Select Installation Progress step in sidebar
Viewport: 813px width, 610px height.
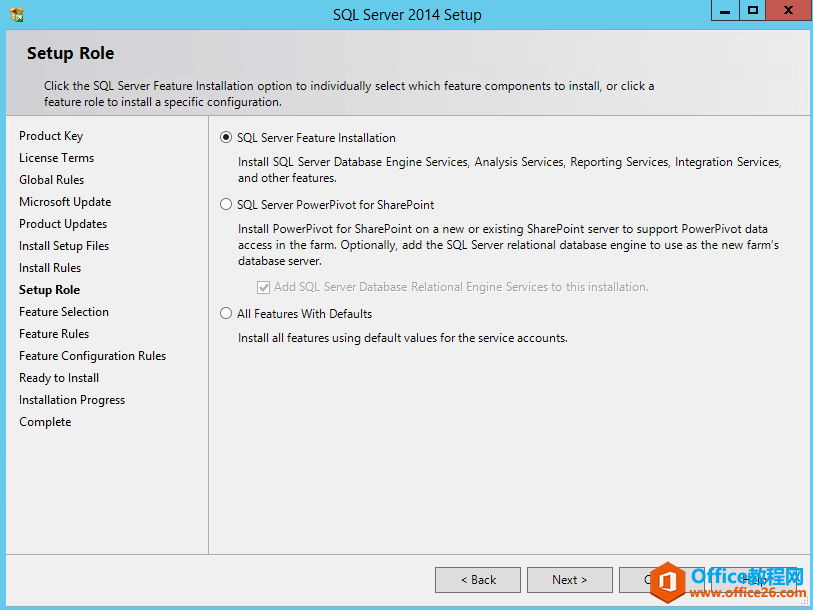(x=72, y=400)
